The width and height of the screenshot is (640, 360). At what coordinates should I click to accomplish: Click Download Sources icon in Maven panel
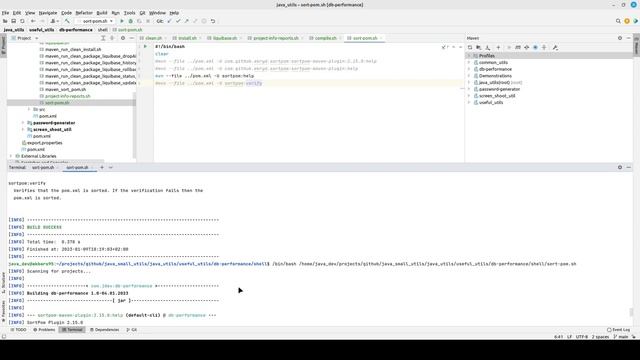[488, 48]
